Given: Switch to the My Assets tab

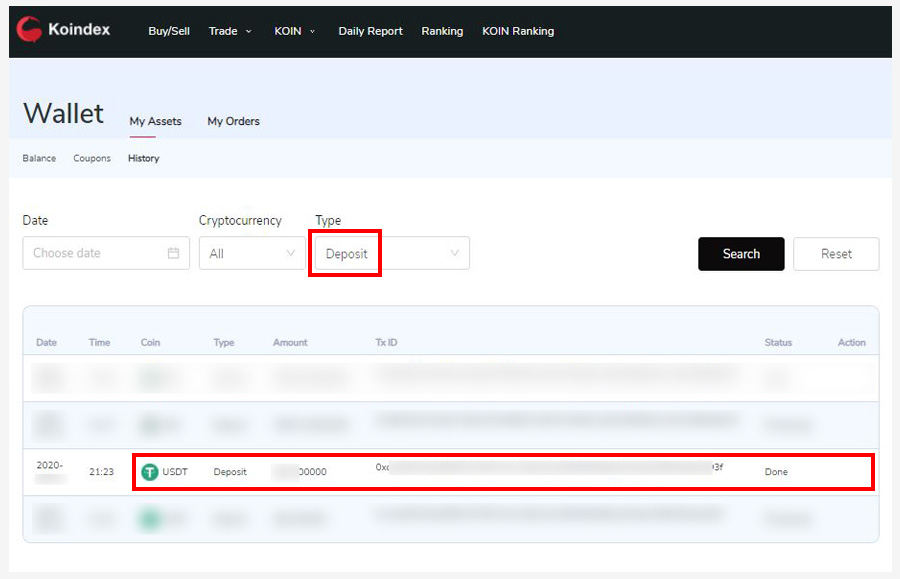Looking at the screenshot, I should tap(155, 121).
